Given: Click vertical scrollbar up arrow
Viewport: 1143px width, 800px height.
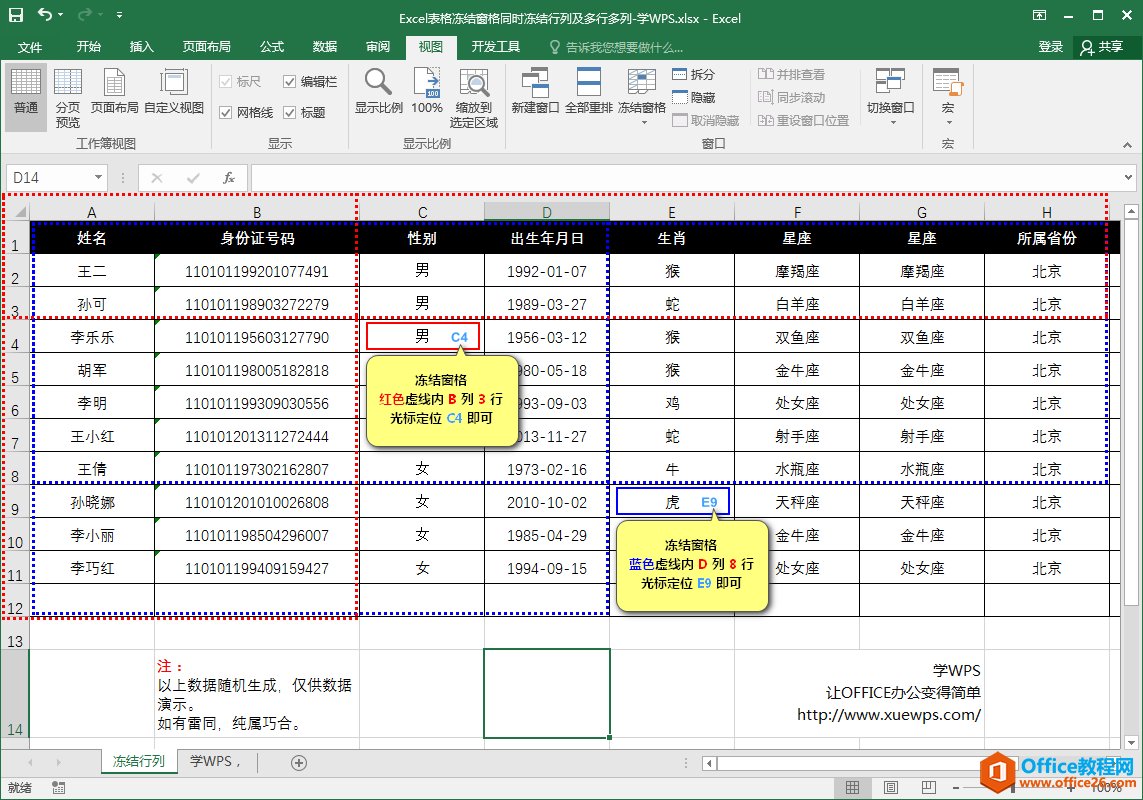Looking at the screenshot, I should point(1131,211).
